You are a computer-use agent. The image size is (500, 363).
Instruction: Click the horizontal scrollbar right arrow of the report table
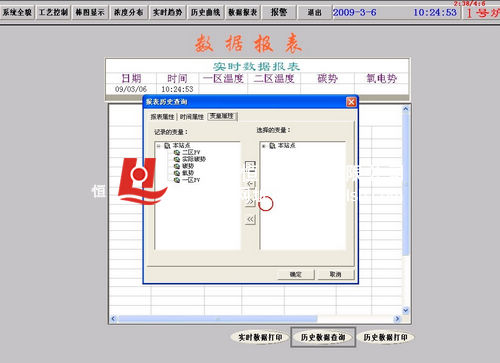click(397, 319)
